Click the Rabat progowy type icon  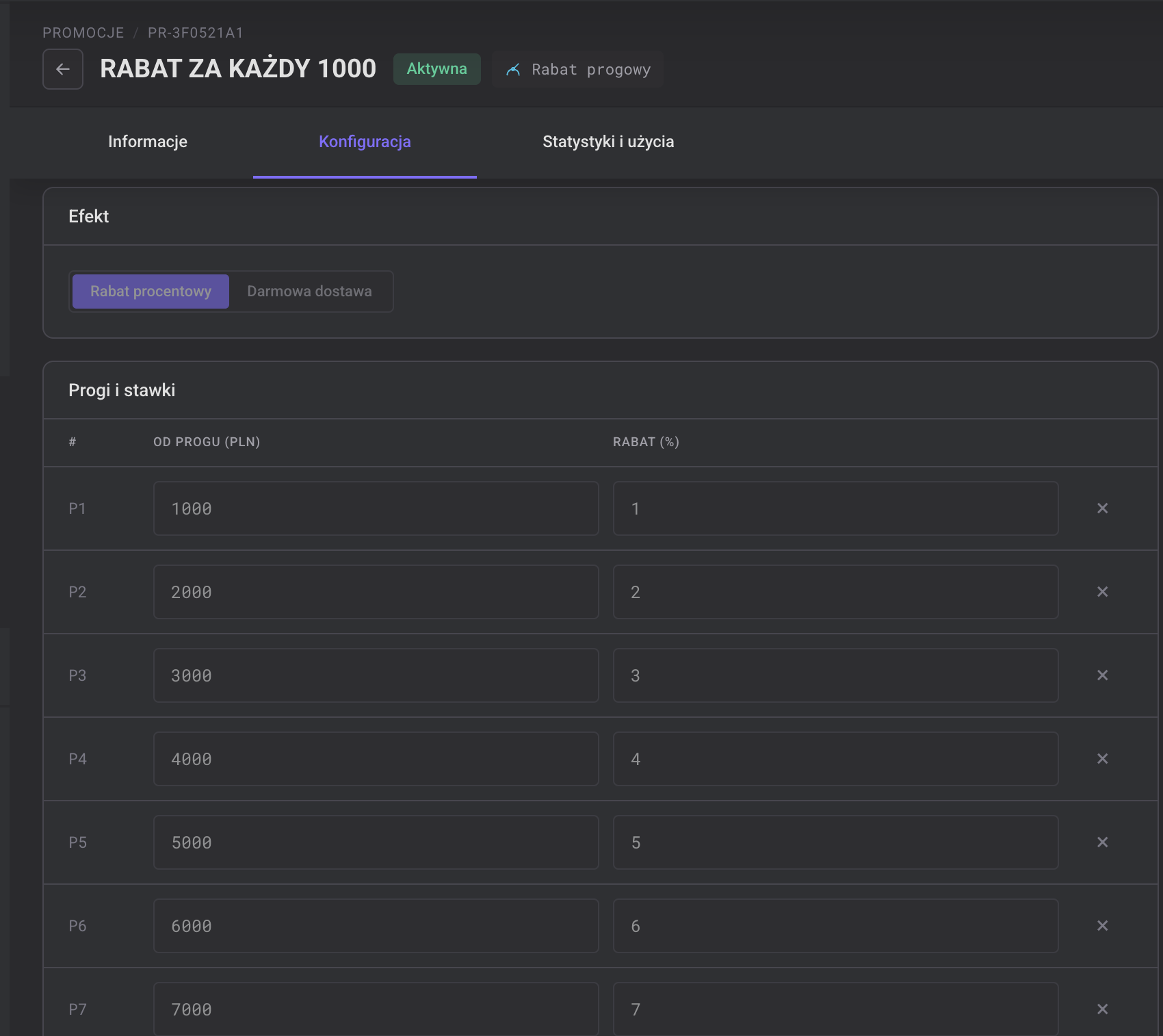(513, 70)
